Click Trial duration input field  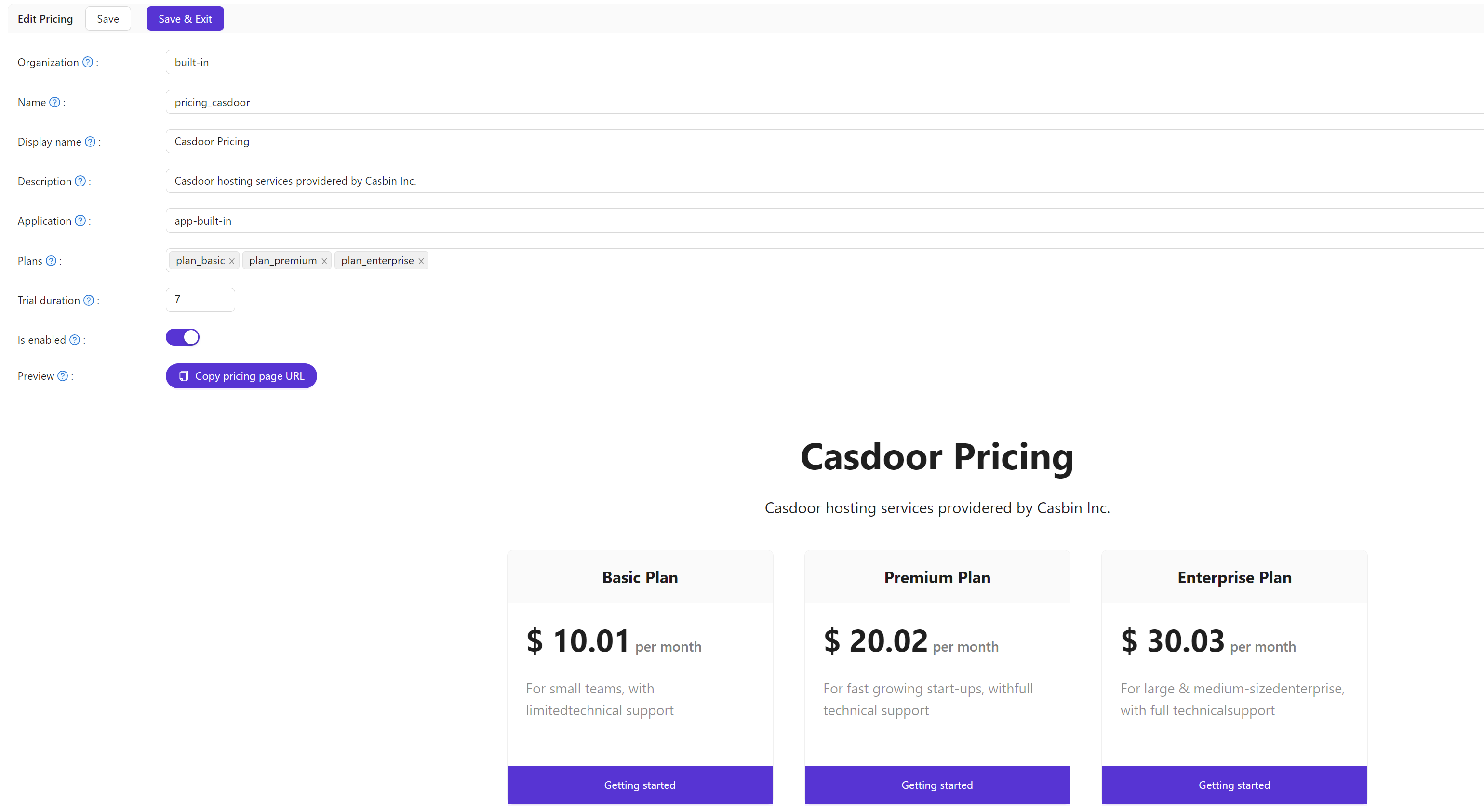pyautogui.click(x=200, y=299)
